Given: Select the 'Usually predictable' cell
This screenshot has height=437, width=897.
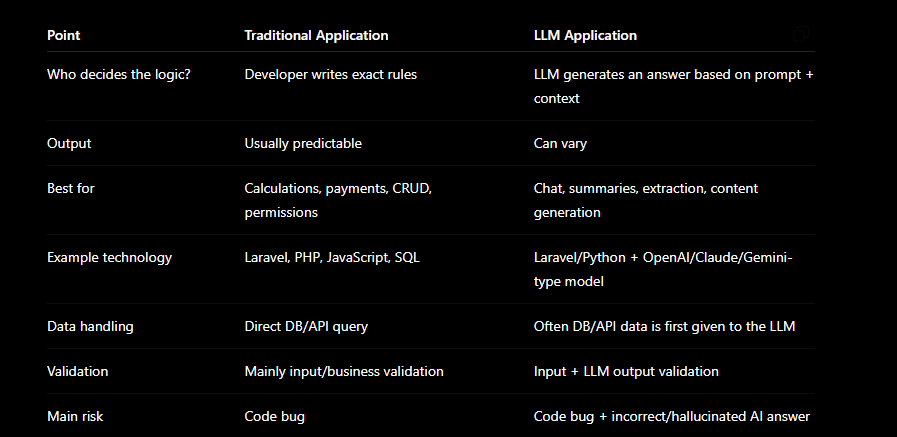Looking at the screenshot, I should coord(303,143).
